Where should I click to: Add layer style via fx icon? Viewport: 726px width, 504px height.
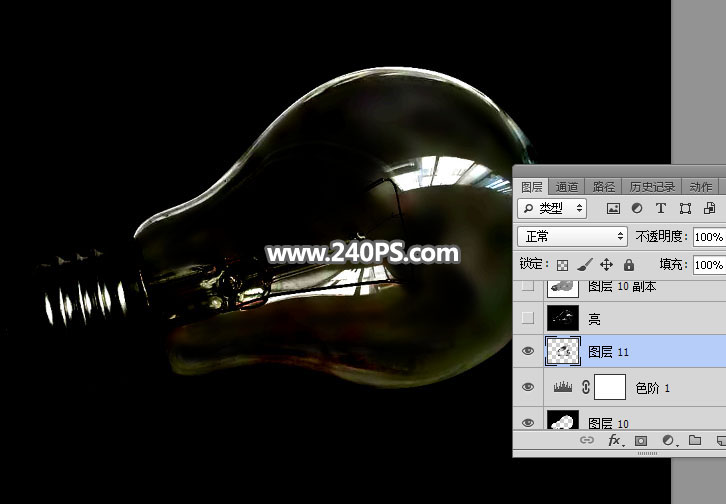614,440
